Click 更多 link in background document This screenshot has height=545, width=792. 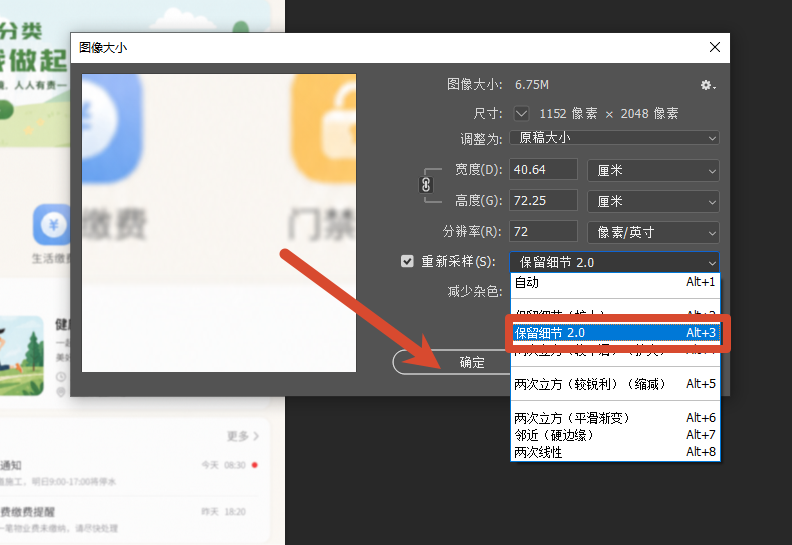242,436
